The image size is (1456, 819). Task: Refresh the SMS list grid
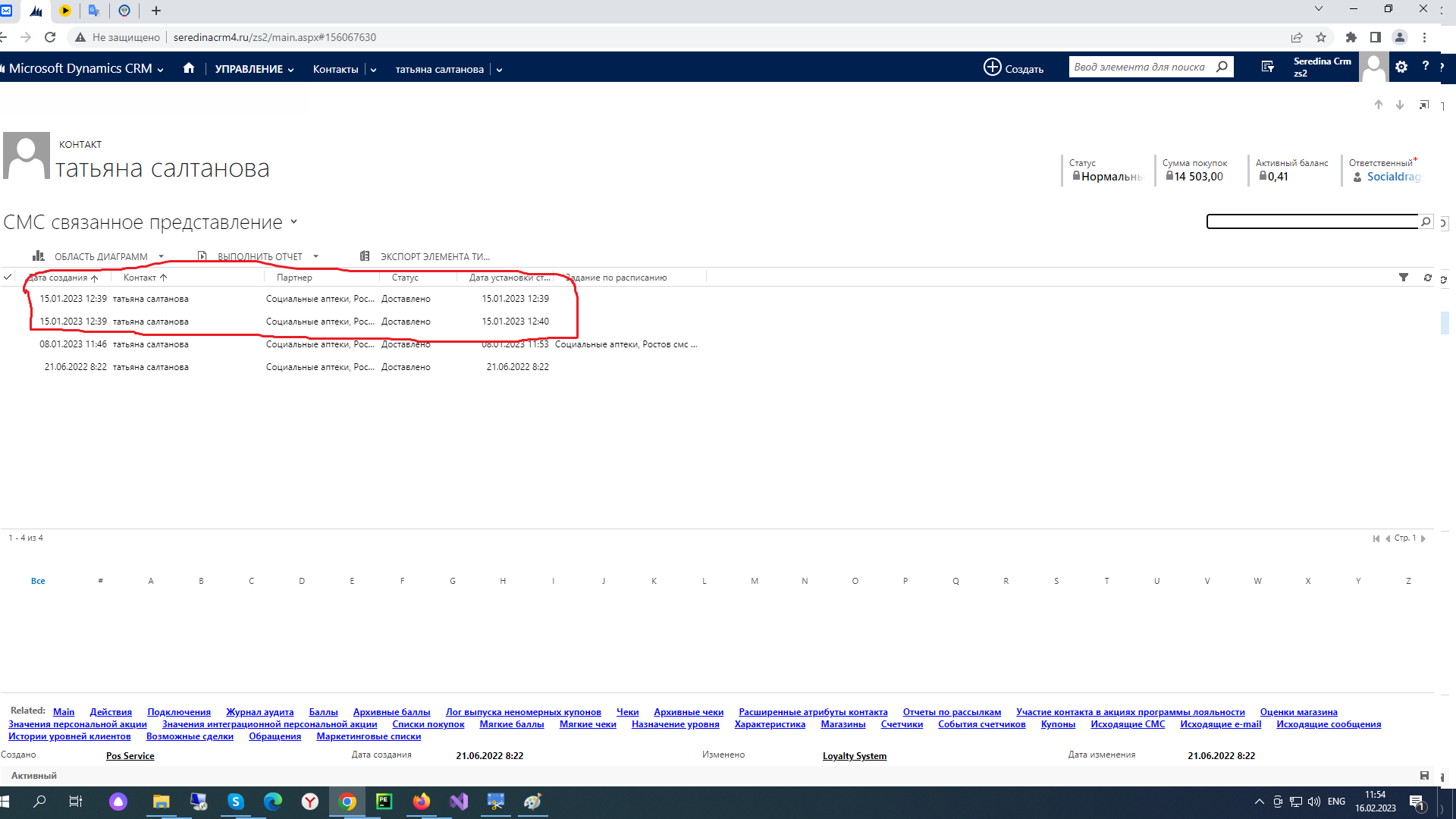[x=1427, y=278]
